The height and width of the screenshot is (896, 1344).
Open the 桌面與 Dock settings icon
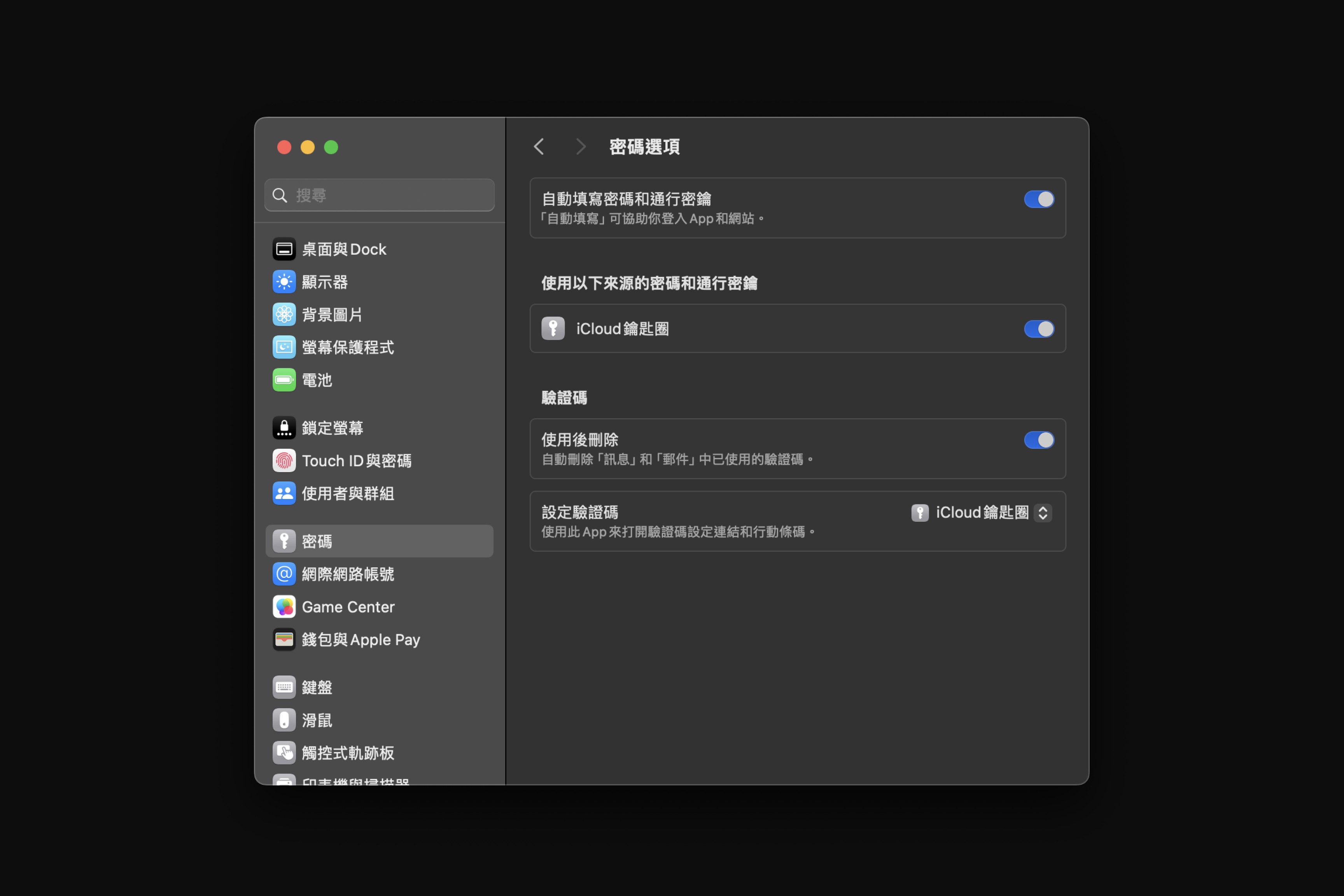click(284, 249)
